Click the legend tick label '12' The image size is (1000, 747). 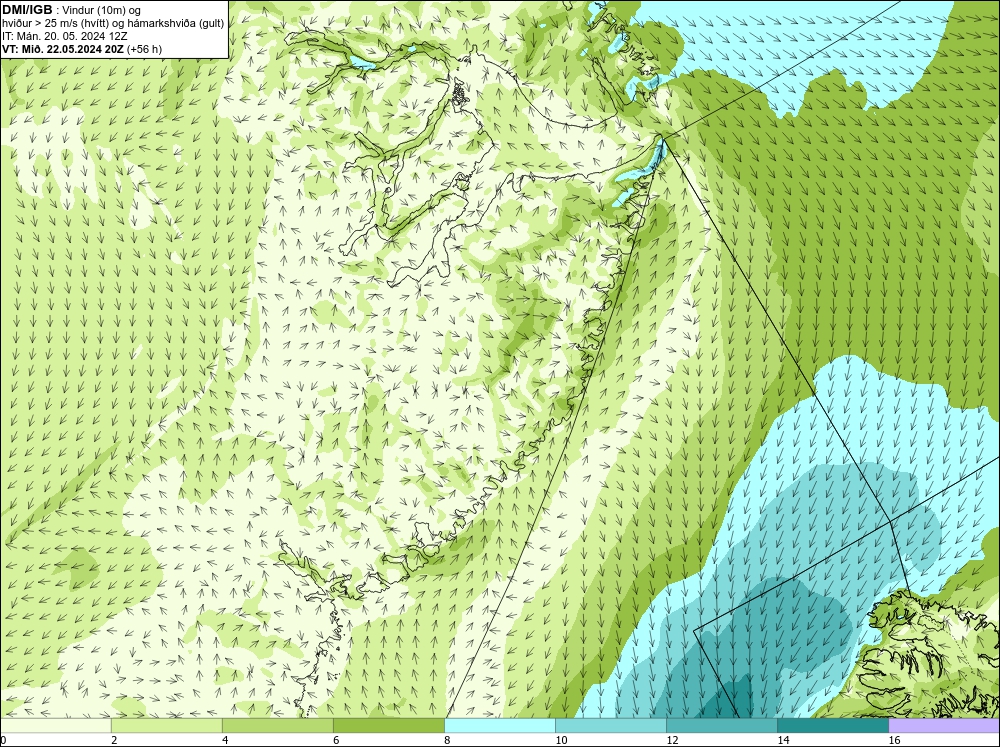click(x=672, y=740)
